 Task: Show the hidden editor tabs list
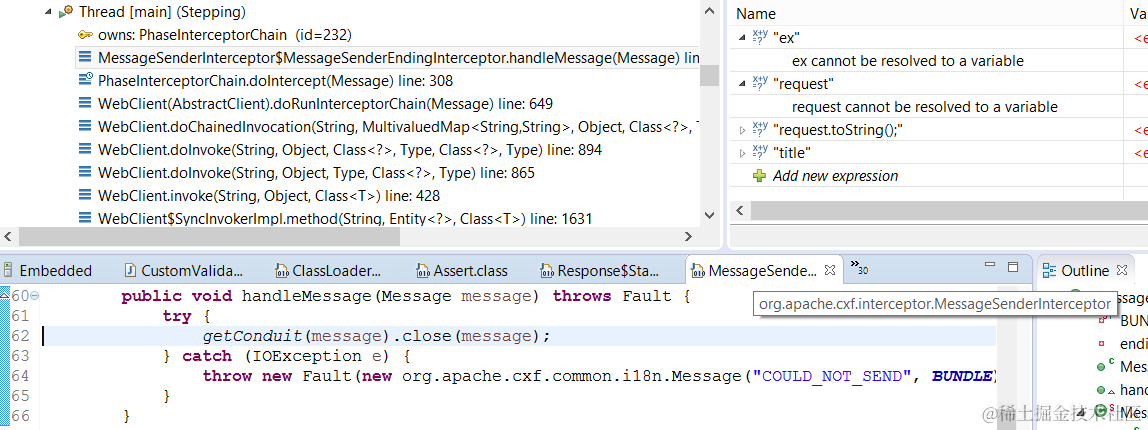point(859,267)
